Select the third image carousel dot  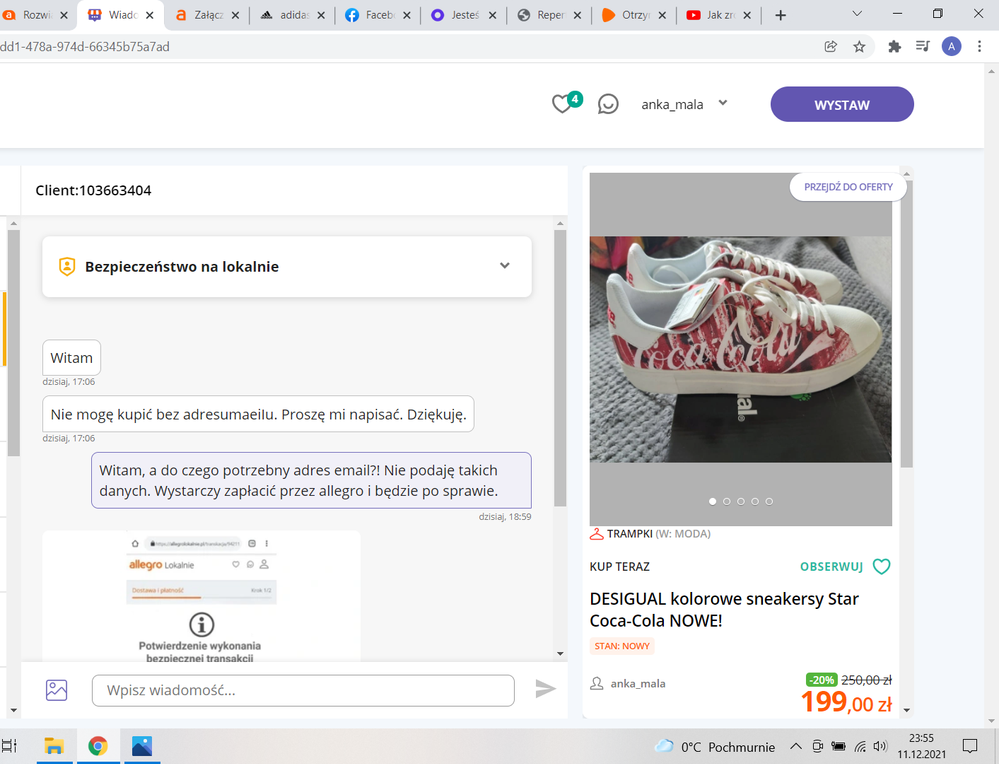(740, 501)
